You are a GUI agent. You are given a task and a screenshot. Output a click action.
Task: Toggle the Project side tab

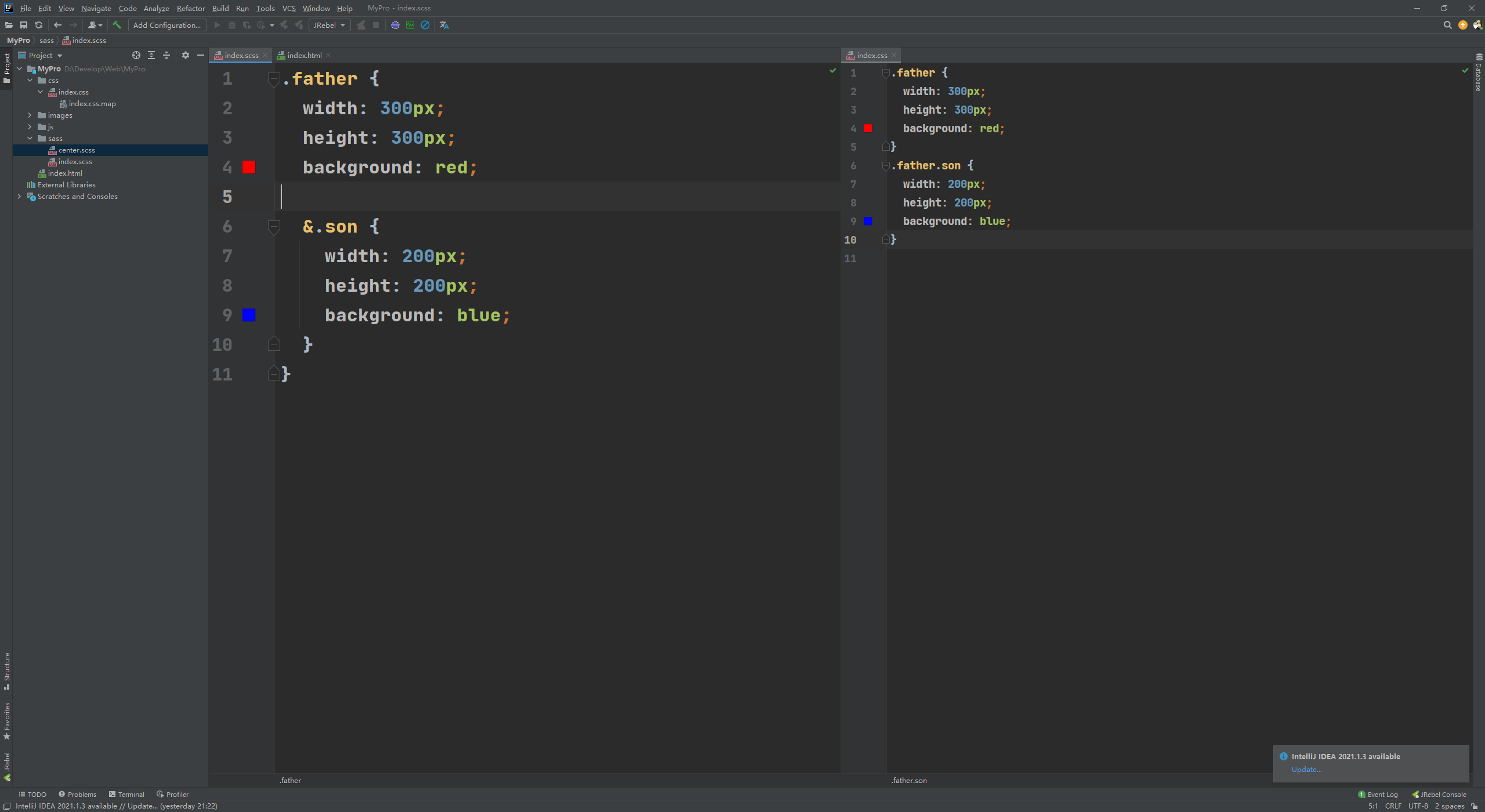point(7,68)
